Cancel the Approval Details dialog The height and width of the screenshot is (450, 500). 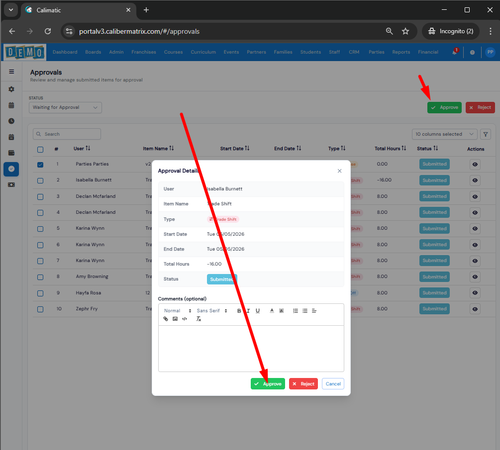click(333, 384)
